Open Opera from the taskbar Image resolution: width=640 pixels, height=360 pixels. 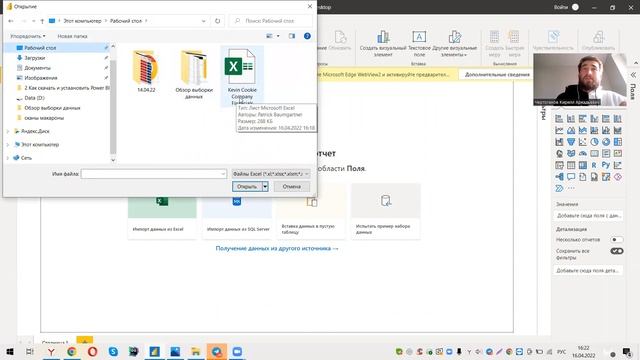pos(93,351)
